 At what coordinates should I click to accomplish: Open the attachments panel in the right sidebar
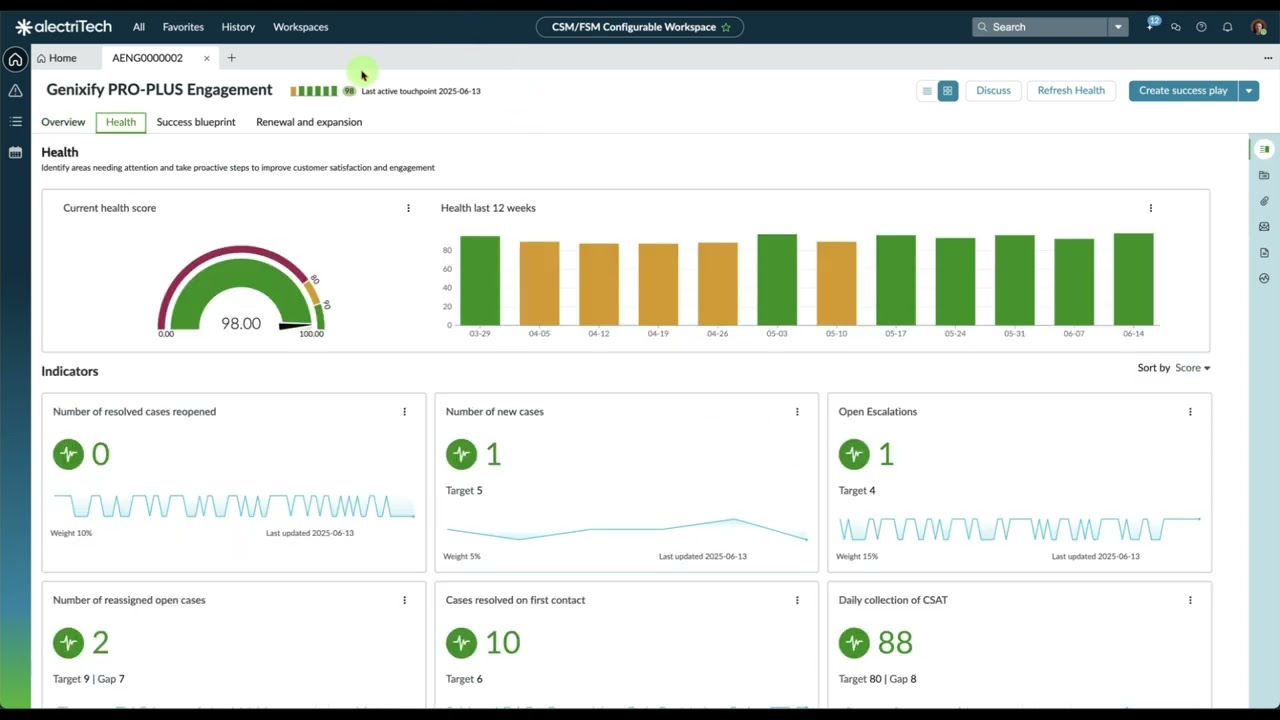click(x=1264, y=201)
